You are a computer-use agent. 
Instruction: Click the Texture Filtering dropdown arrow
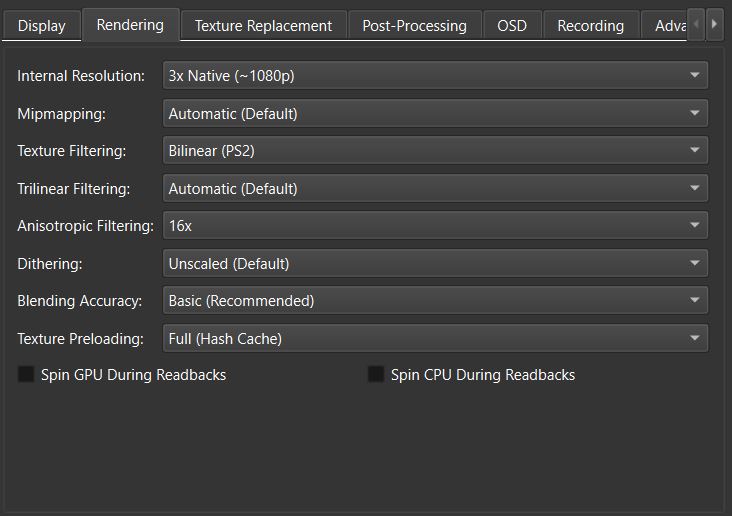pyautogui.click(x=695, y=150)
